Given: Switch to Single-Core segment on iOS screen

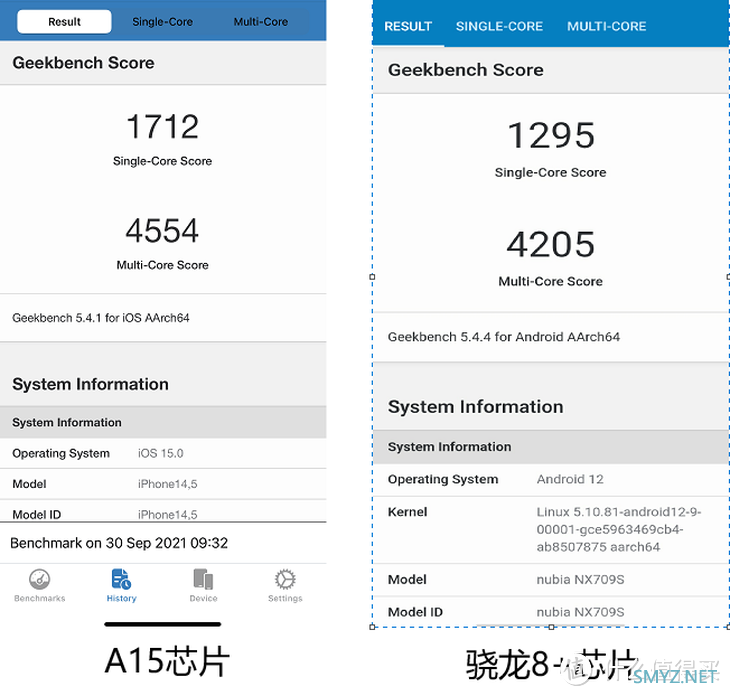Looking at the screenshot, I should 162,22.
